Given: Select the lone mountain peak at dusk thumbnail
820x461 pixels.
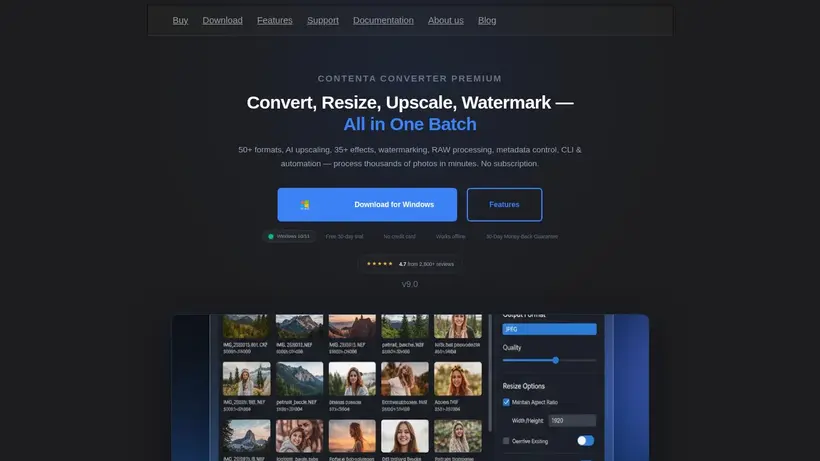Looking at the screenshot, I should coord(246,436).
